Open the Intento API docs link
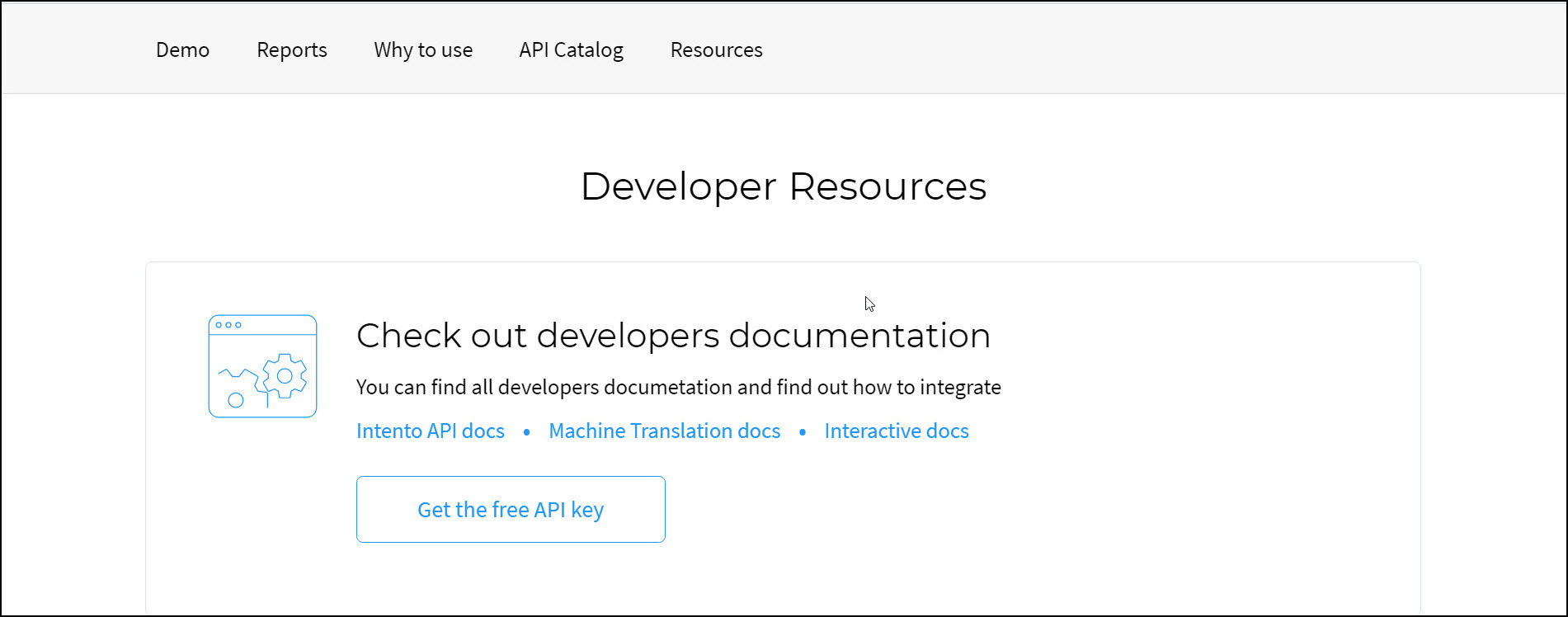The width and height of the screenshot is (1568, 617). pyautogui.click(x=430, y=431)
